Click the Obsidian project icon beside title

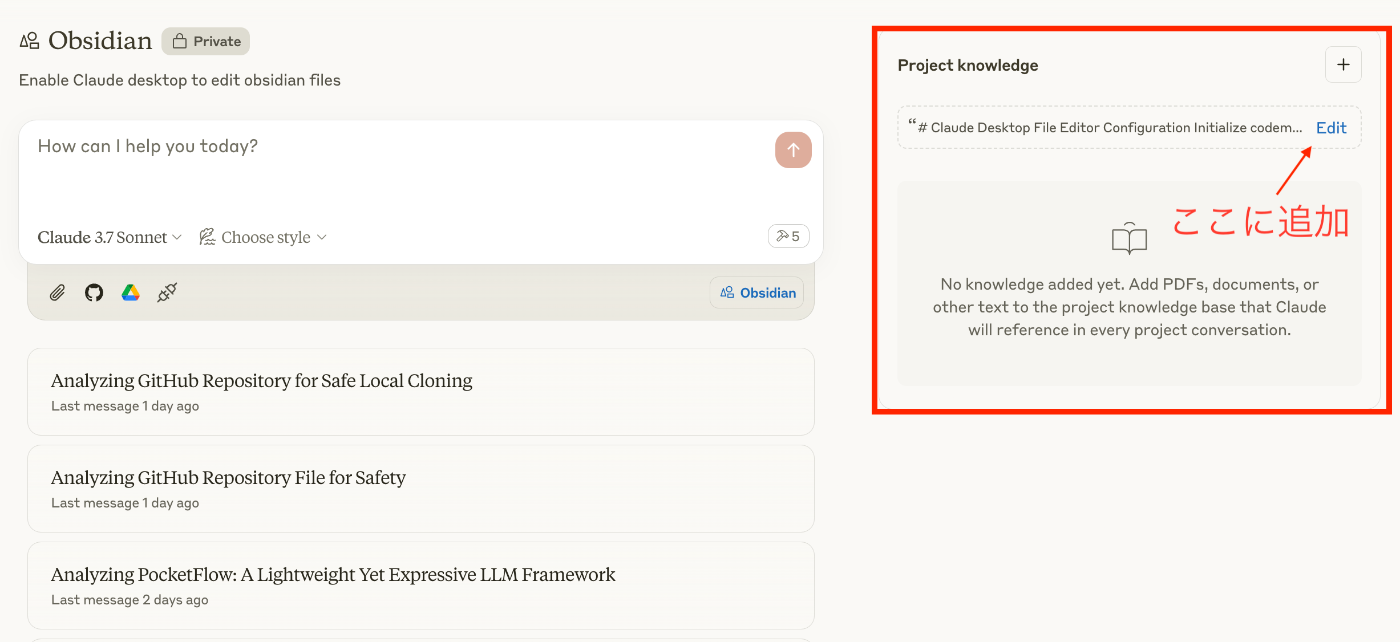[29, 41]
